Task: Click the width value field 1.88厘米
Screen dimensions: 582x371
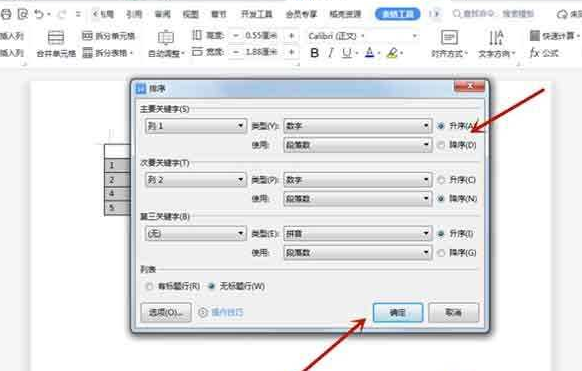Action: [261, 52]
